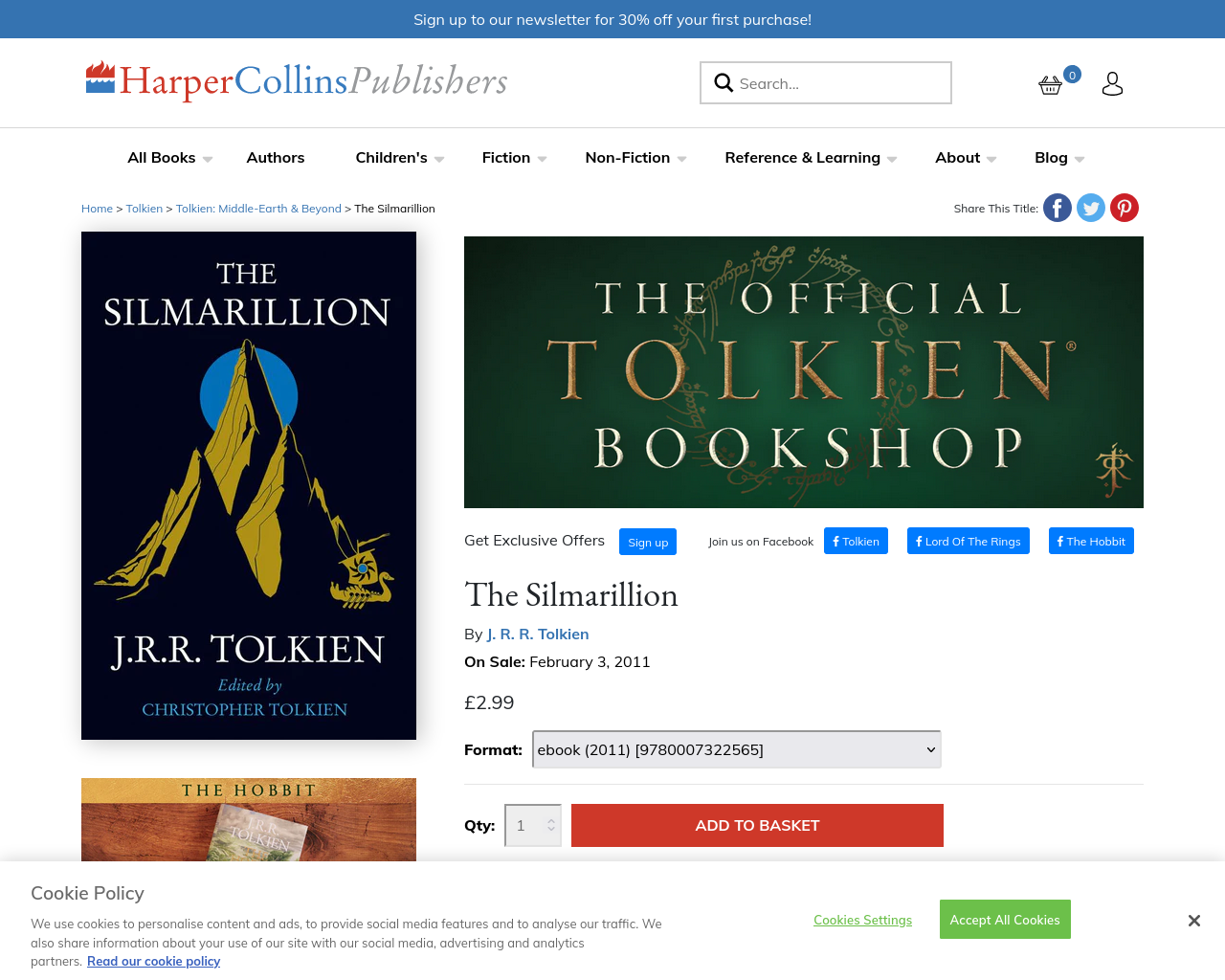Open the Authors menu item
The height and width of the screenshot is (980, 1225).
pos(276,158)
